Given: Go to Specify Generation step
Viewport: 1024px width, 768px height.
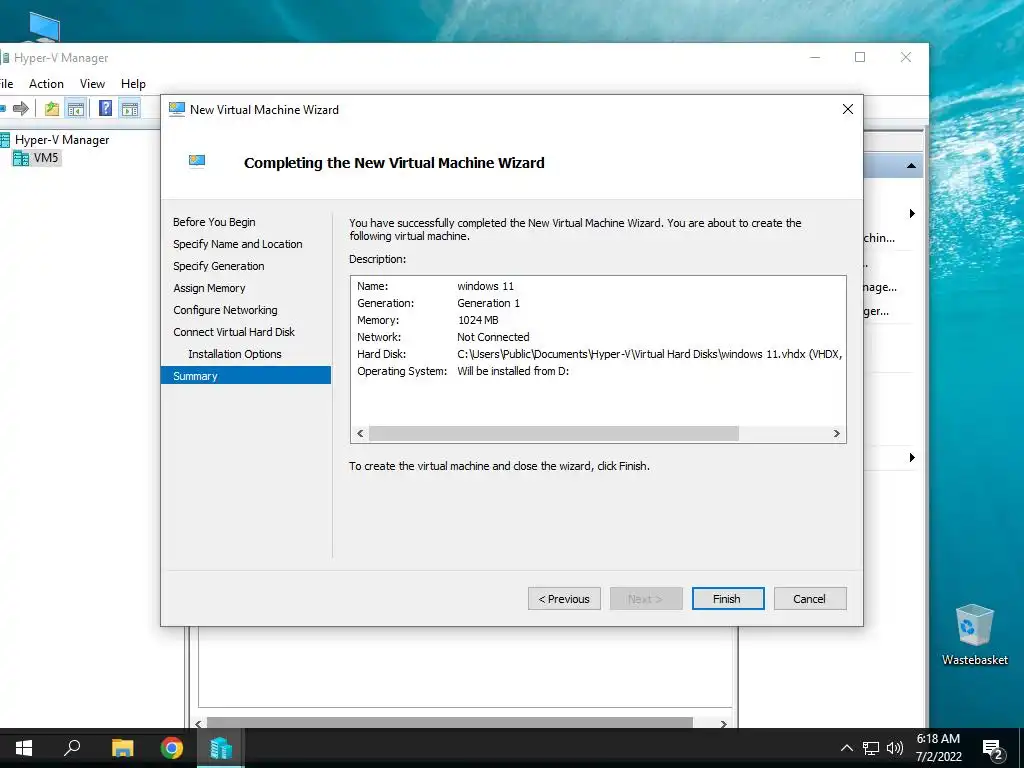Looking at the screenshot, I should point(219,266).
